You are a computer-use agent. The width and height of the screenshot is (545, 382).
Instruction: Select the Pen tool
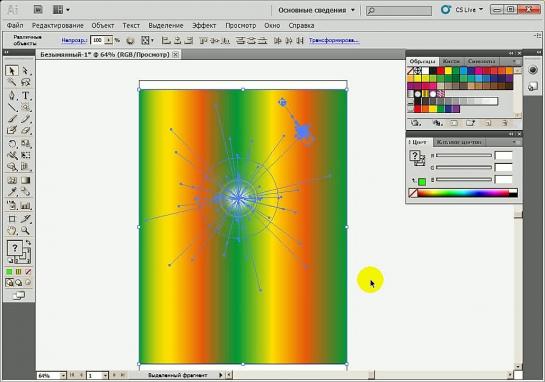point(12,95)
